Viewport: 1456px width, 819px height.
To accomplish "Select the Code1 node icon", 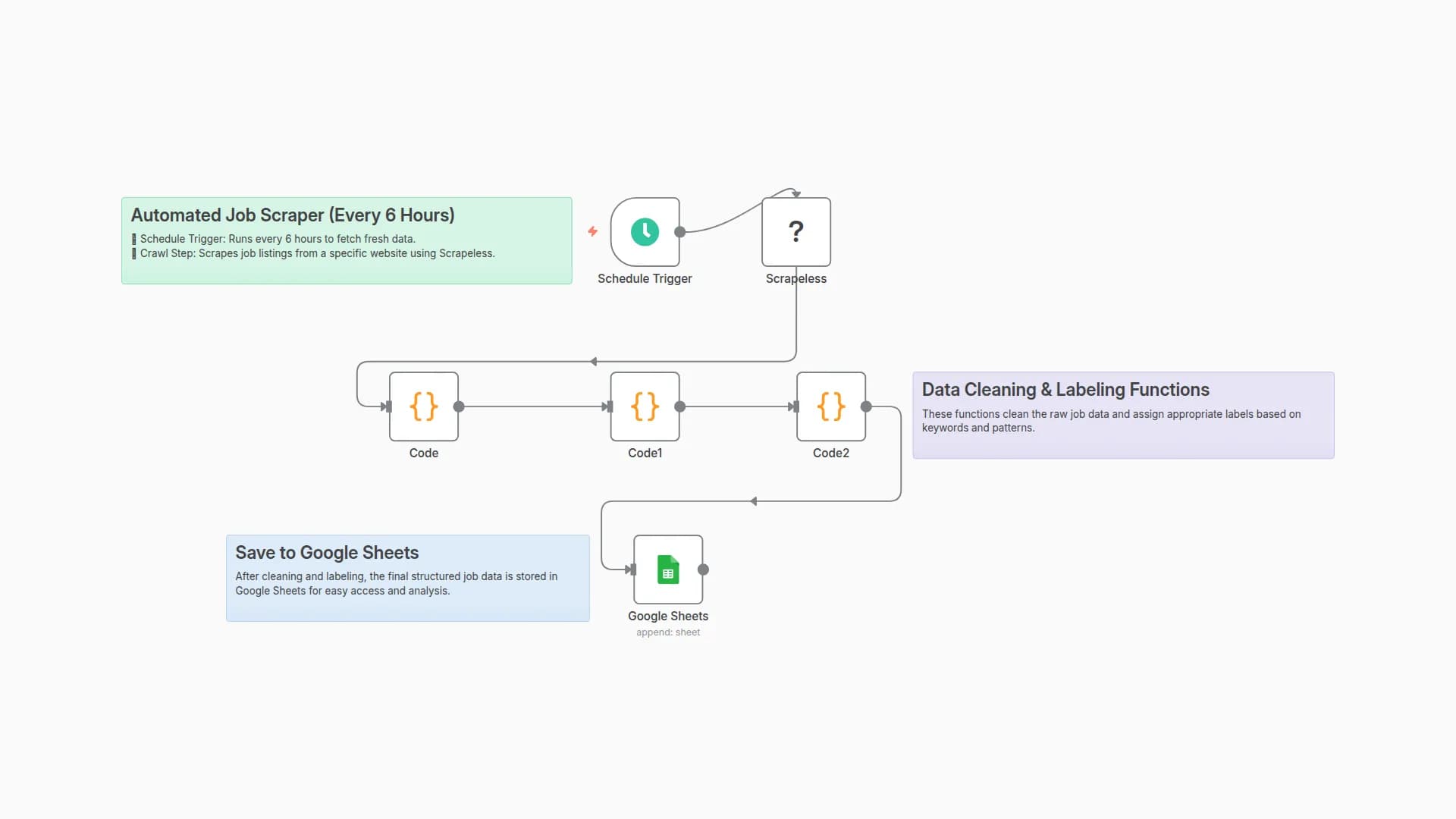I will 645,406.
